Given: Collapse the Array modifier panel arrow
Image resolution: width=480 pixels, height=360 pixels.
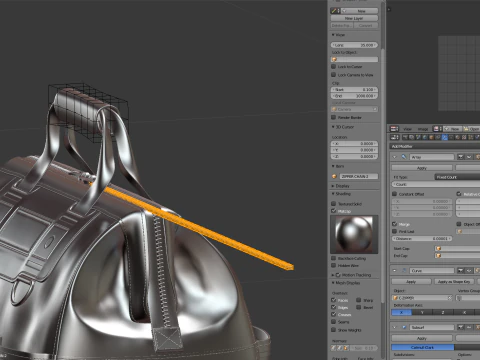Looking at the screenshot, I should point(395,157).
